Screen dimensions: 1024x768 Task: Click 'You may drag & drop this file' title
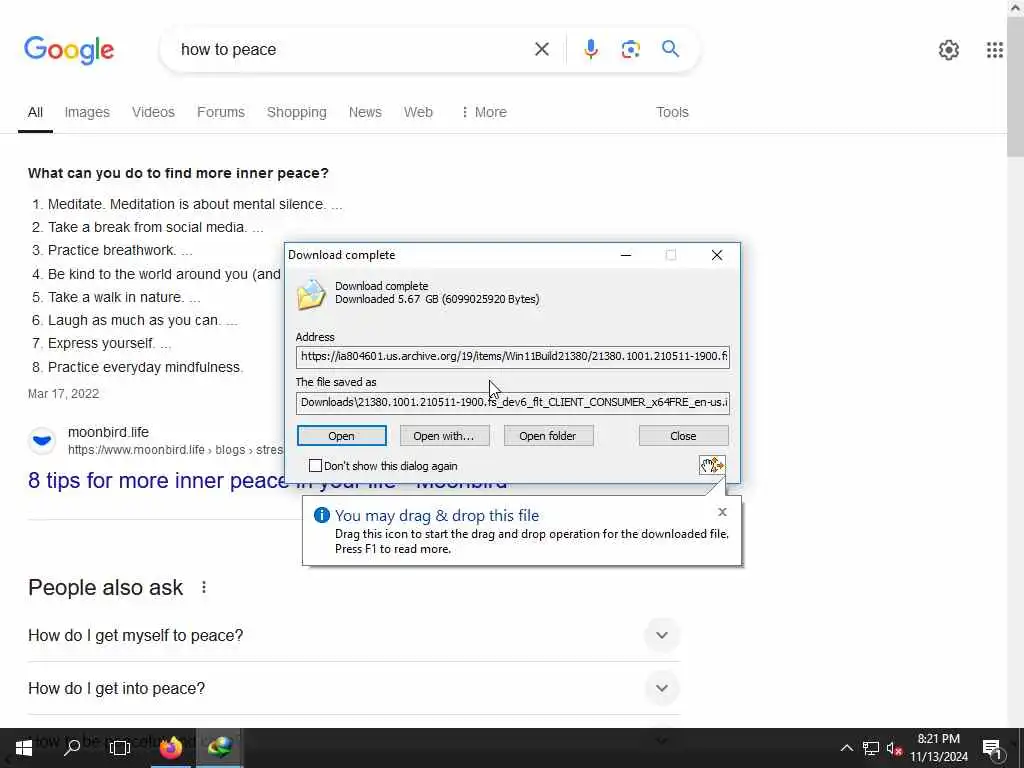(437, 515)
